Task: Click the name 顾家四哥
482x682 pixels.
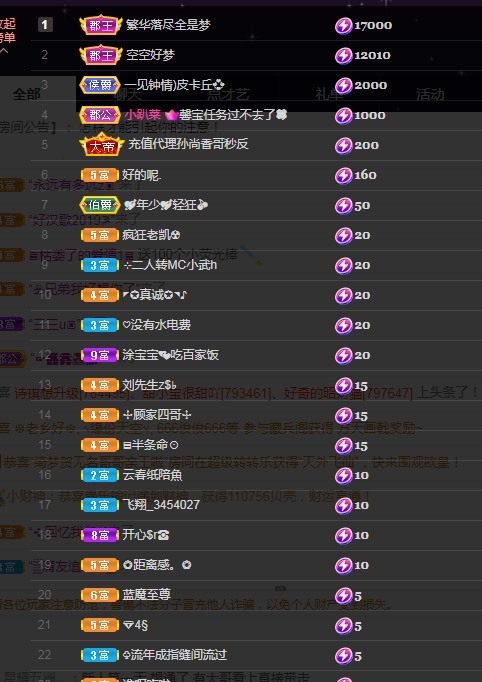Action: pyautogui.click(x=157, y=415)
